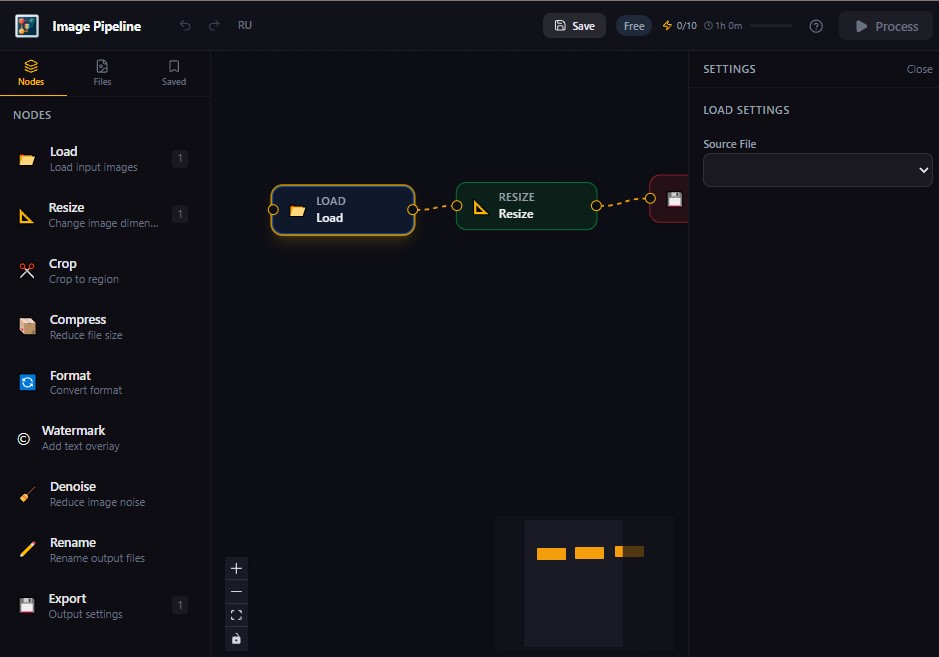Click the Export node input port
Screen dimensions: 939x657
point(650,198)
